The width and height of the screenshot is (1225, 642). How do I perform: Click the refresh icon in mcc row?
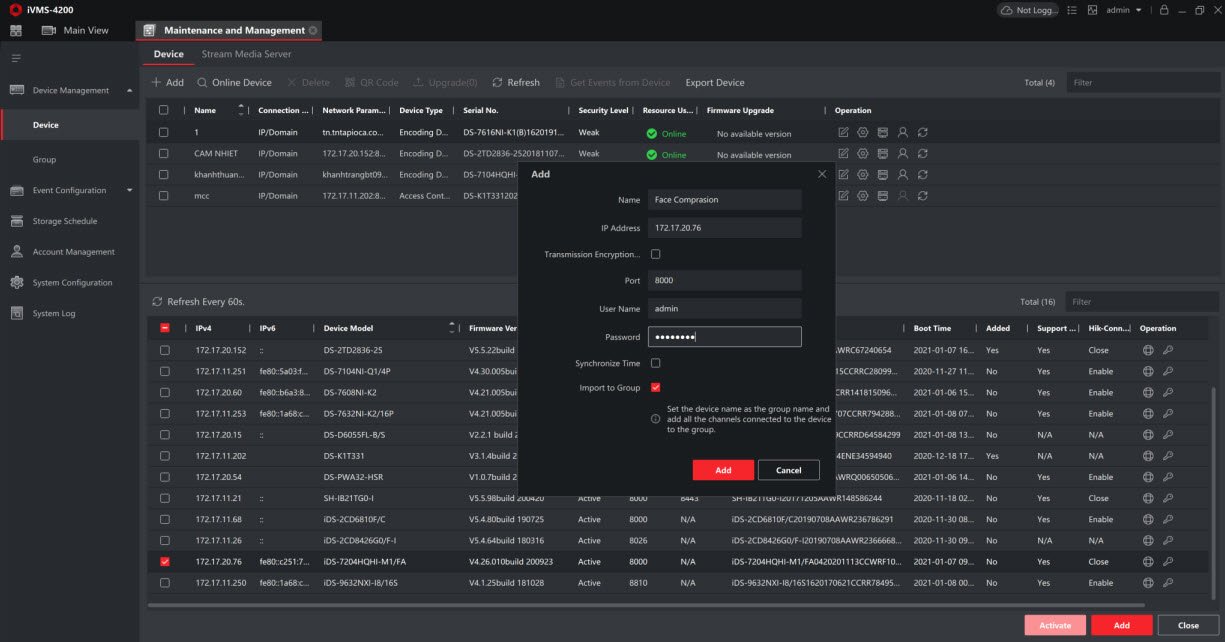pyautogui.click(x=922, y=196)
